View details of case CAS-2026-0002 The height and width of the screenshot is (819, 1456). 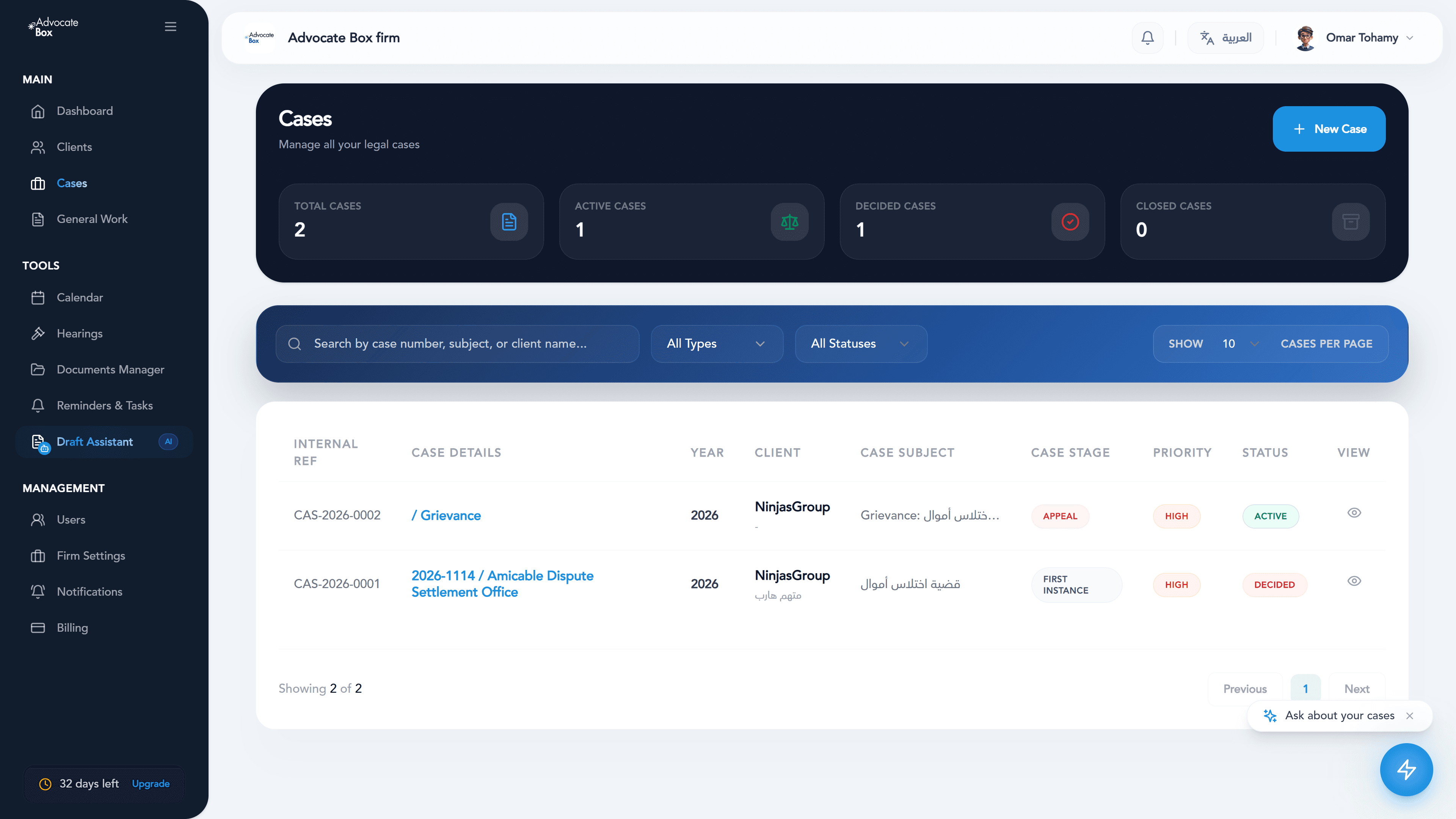[x=1354, y=513]
